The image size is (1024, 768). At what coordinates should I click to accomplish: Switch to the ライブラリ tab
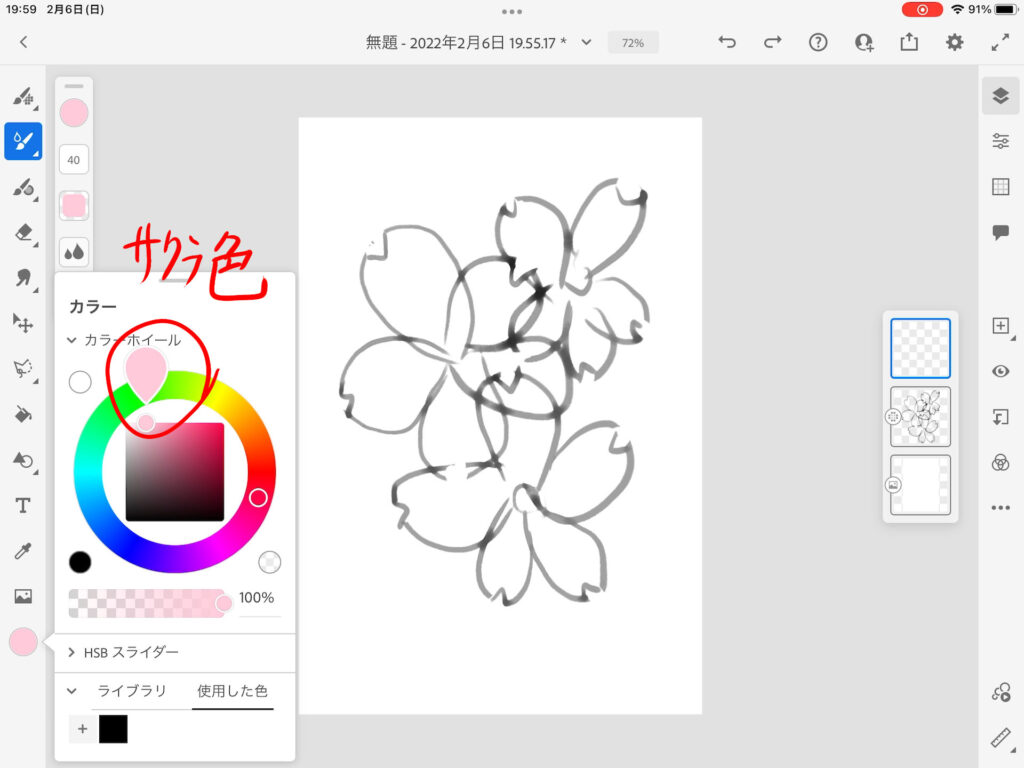pyautogui.click(x=131, y=691)
